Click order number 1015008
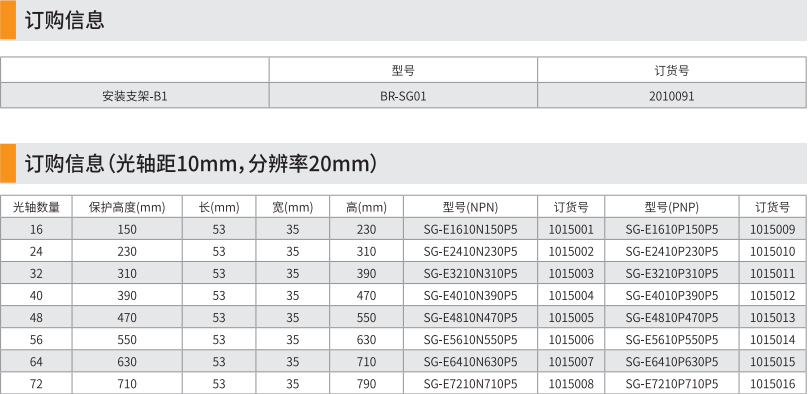808x394 pixels. pos(571,384)
